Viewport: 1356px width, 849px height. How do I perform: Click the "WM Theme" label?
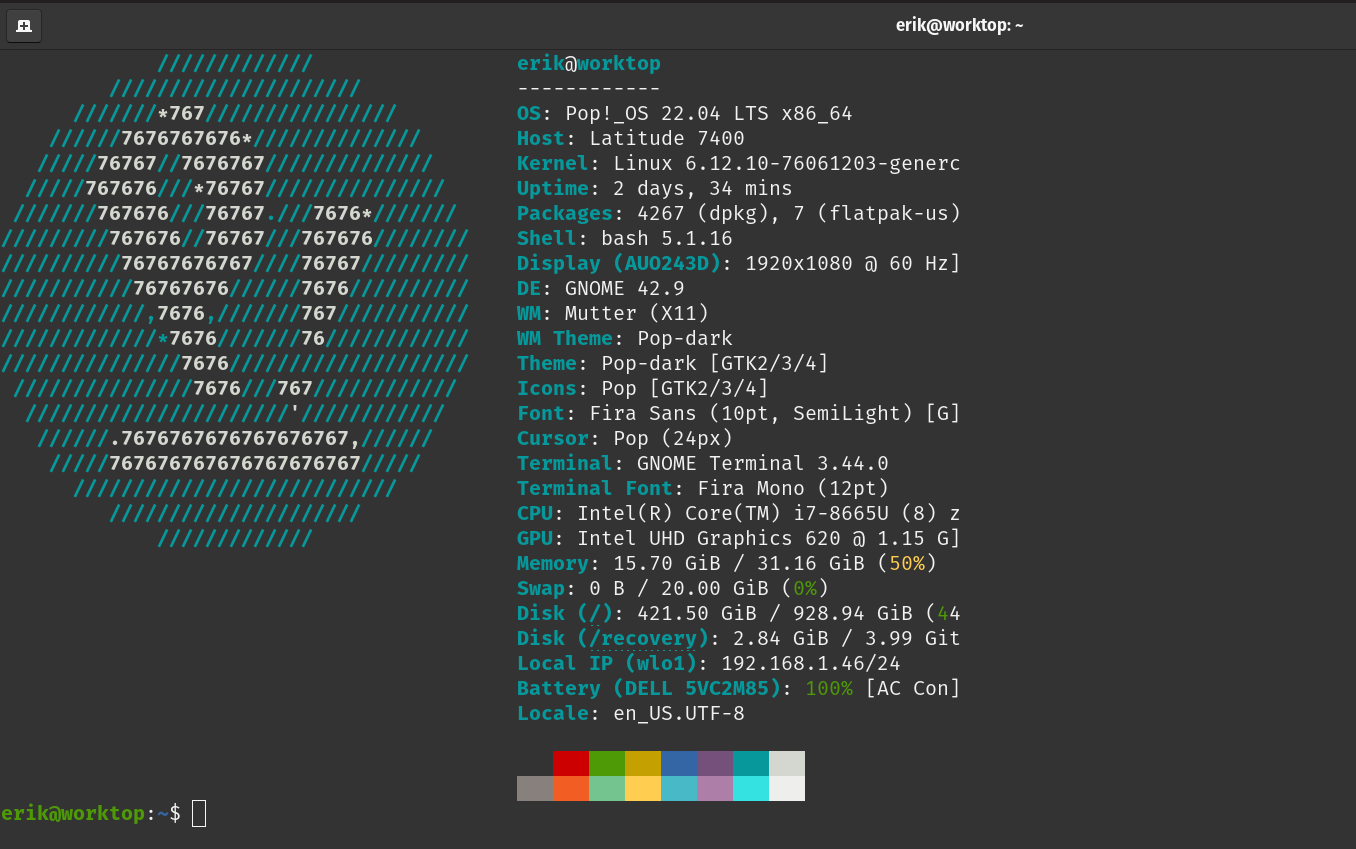565,339
